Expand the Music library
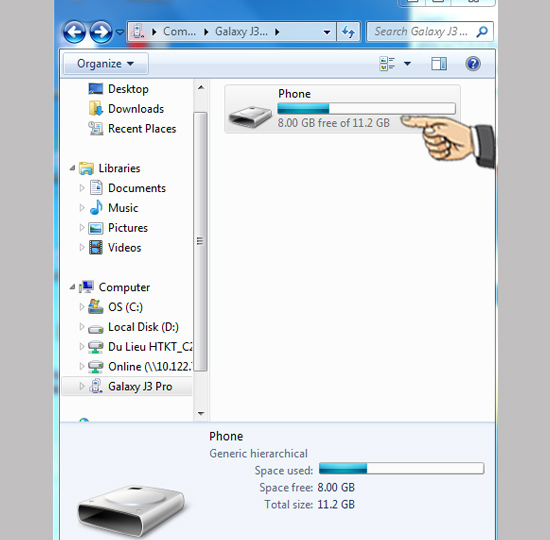 coord(82,208)
